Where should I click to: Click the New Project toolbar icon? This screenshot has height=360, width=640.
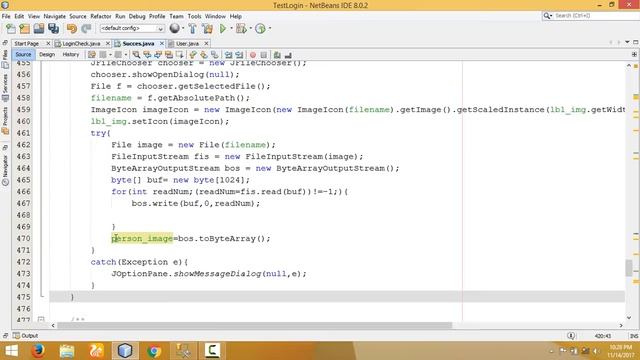[x=24, y=29]
